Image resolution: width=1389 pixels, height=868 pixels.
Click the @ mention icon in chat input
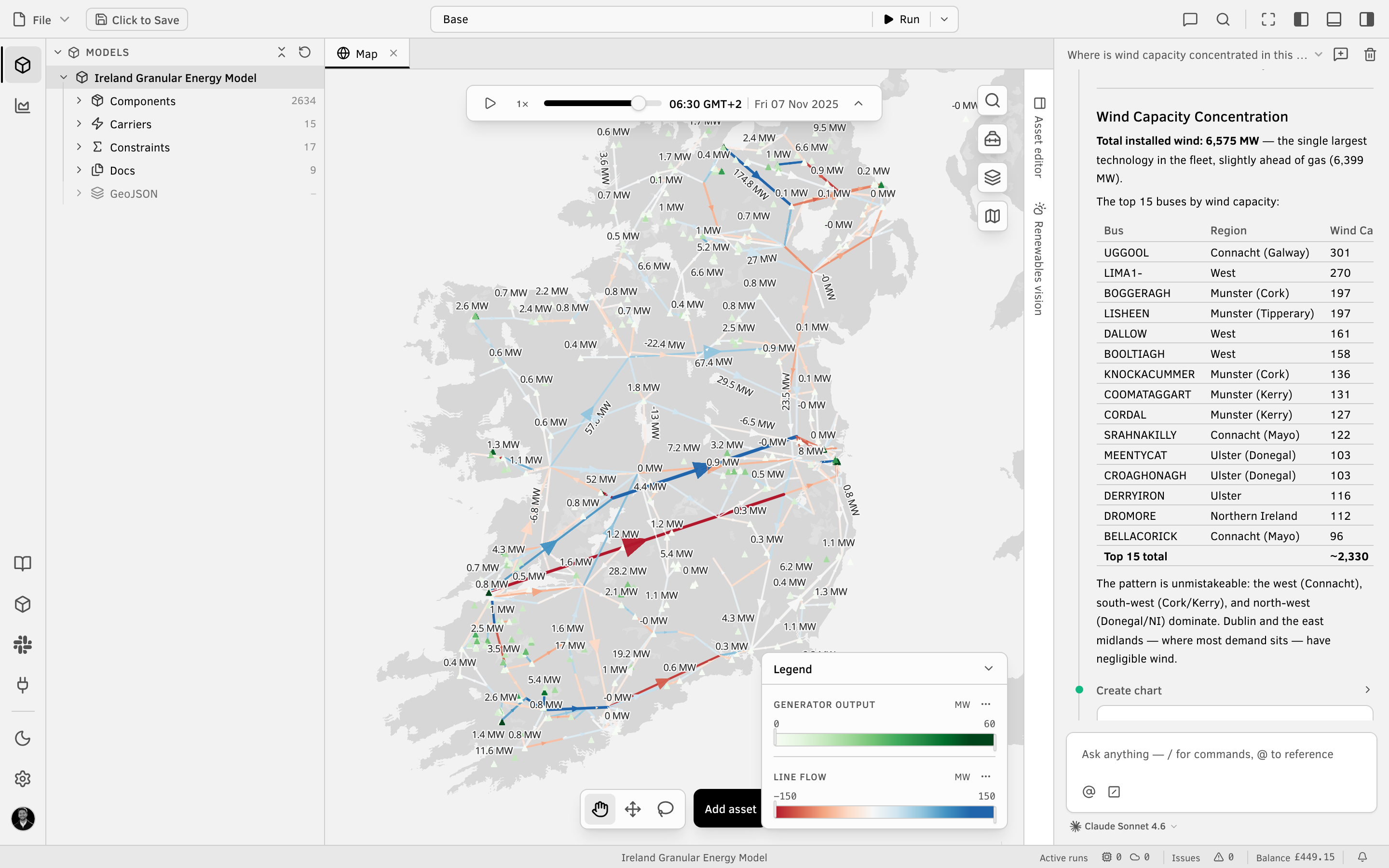pos(1088,792)
